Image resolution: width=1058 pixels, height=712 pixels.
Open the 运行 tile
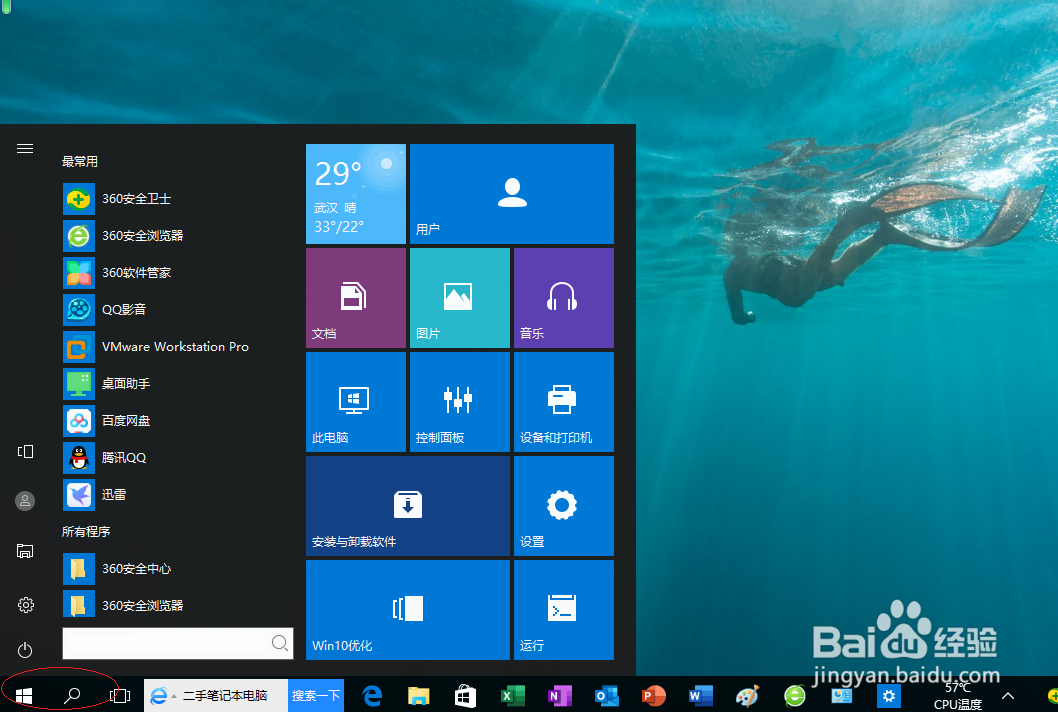(x=563, y=610)
